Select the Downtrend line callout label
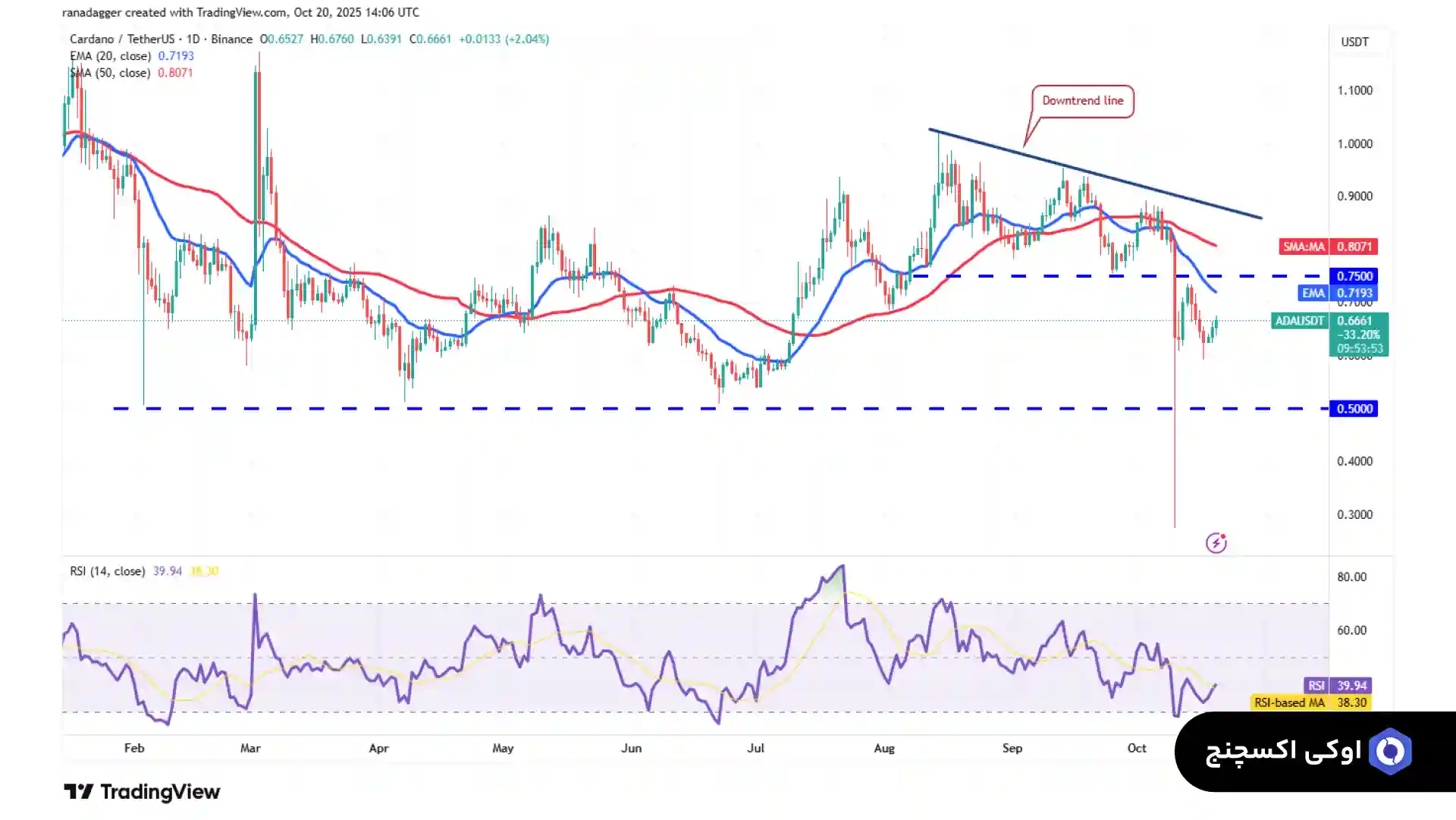The image size is (1456, 820). coord(1082,101)
